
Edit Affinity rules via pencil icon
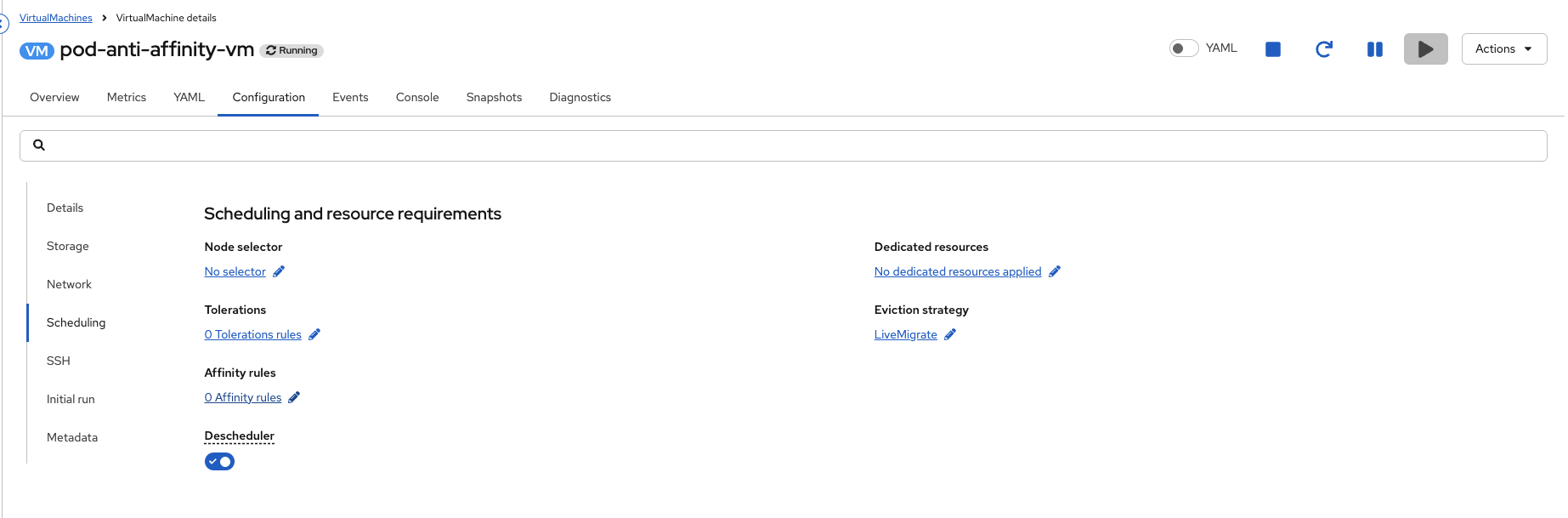click(x=294, y=397)
